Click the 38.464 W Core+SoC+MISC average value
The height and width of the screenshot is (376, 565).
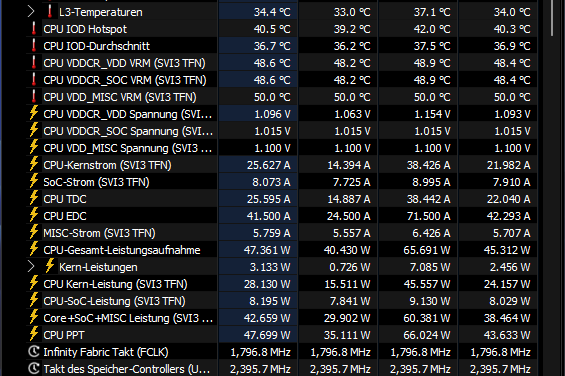[507, 318]
